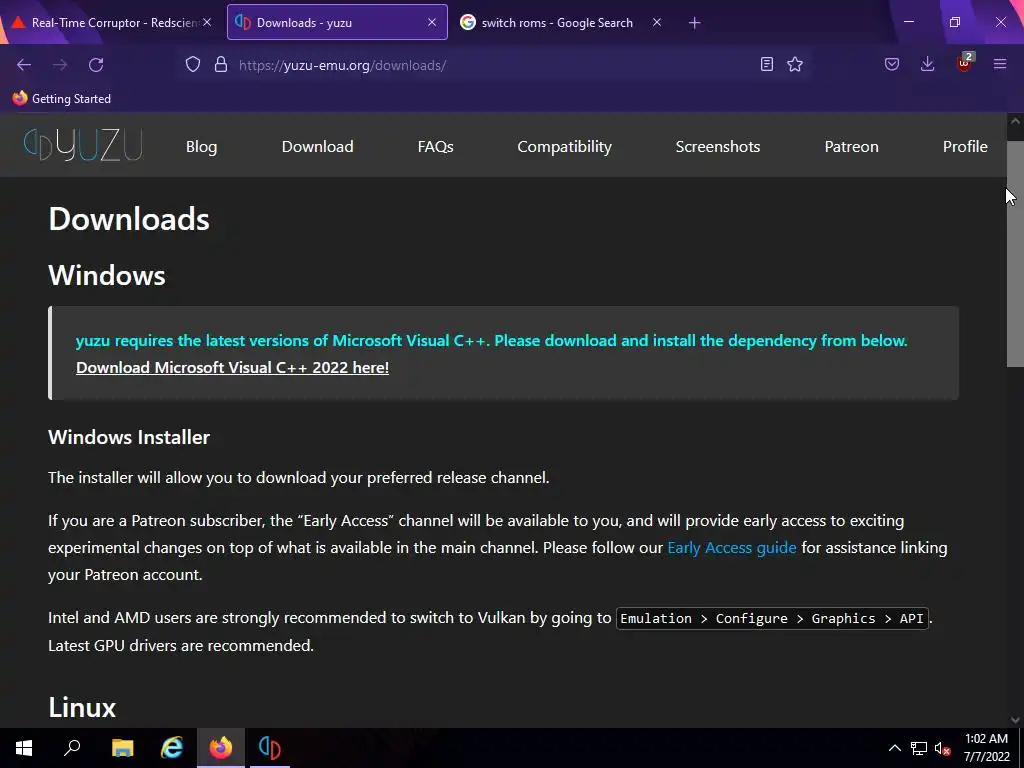The image size is (1024, 768).
Task: Open the Compatibility page
Action: (x=564, y=147)
